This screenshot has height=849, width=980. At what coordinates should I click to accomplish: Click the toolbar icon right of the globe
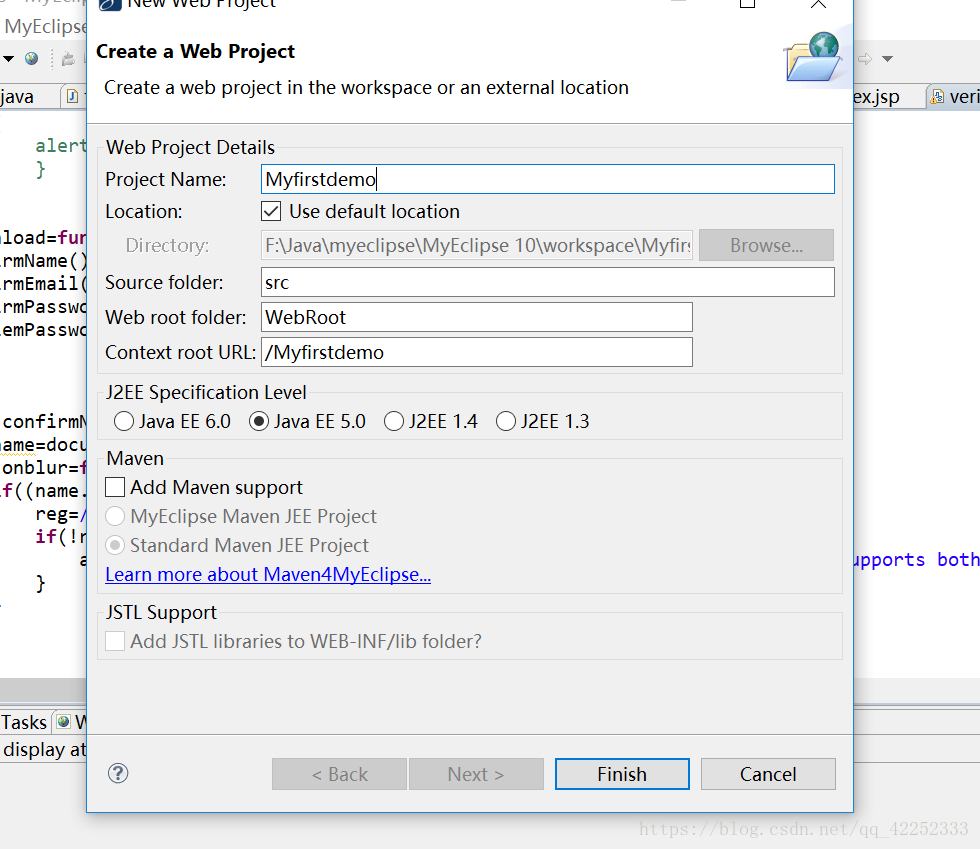tap(68, 59)
